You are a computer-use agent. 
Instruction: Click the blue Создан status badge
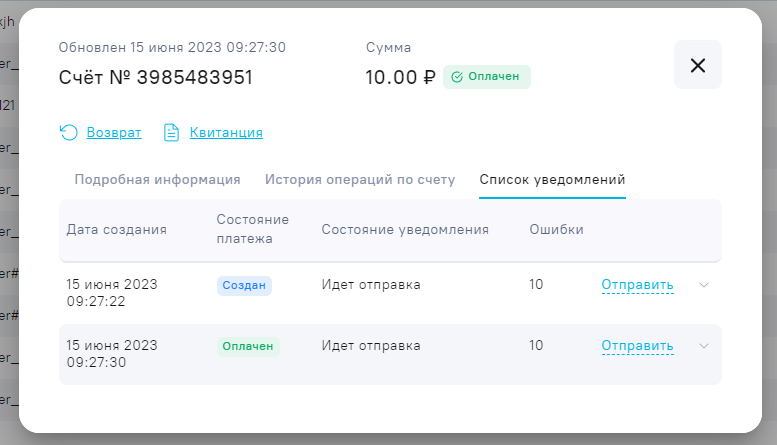tap(244, 285)
